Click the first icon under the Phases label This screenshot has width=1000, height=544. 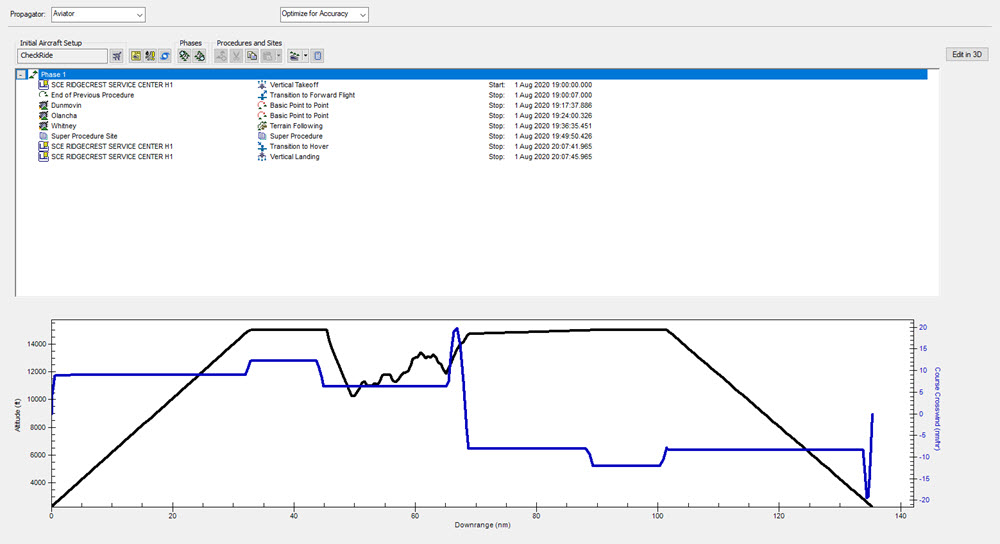click(x=184, y=56)
